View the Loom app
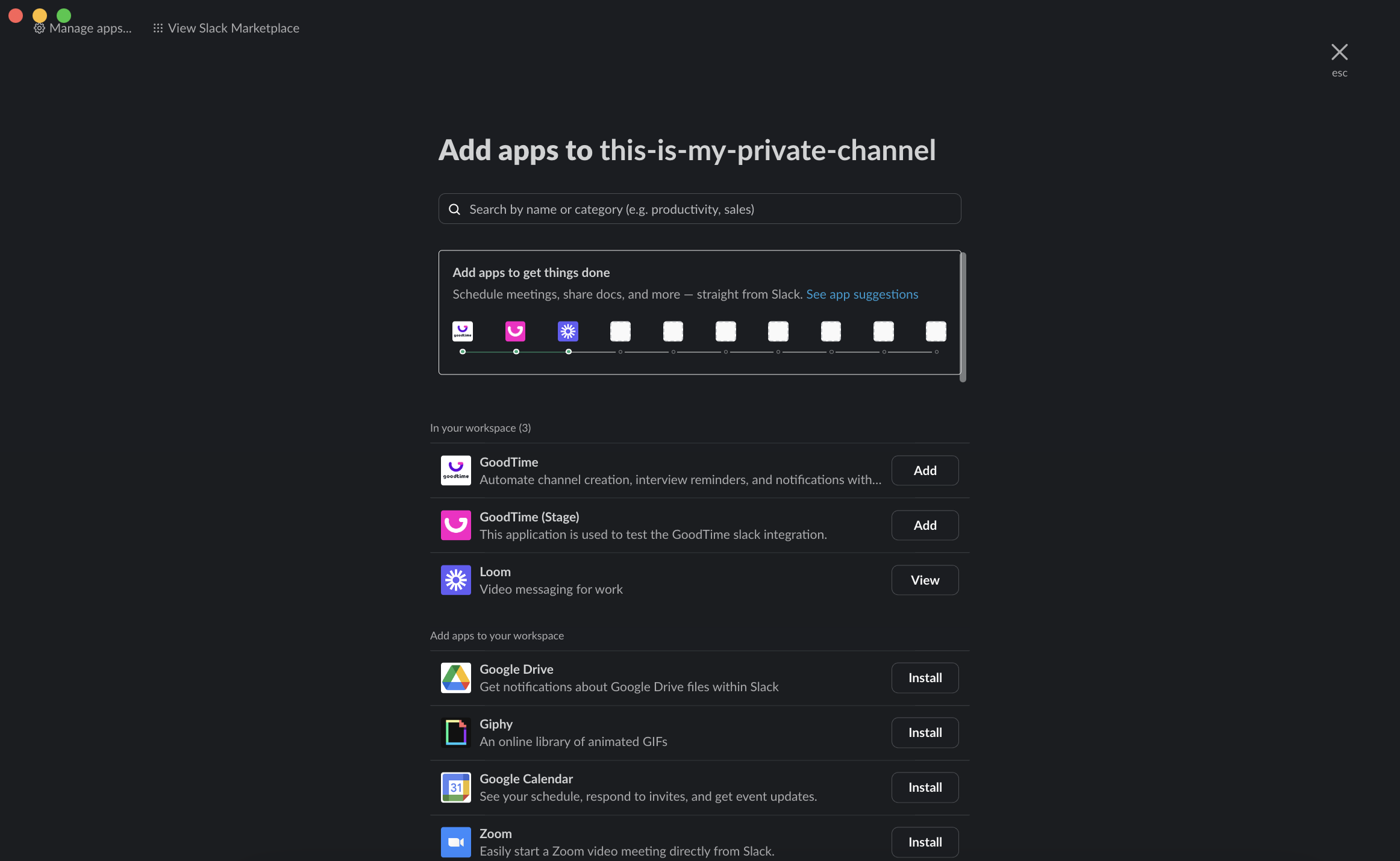Image resolution: width=1400 pixels, height=861 pixels. [x=924, y=580]
